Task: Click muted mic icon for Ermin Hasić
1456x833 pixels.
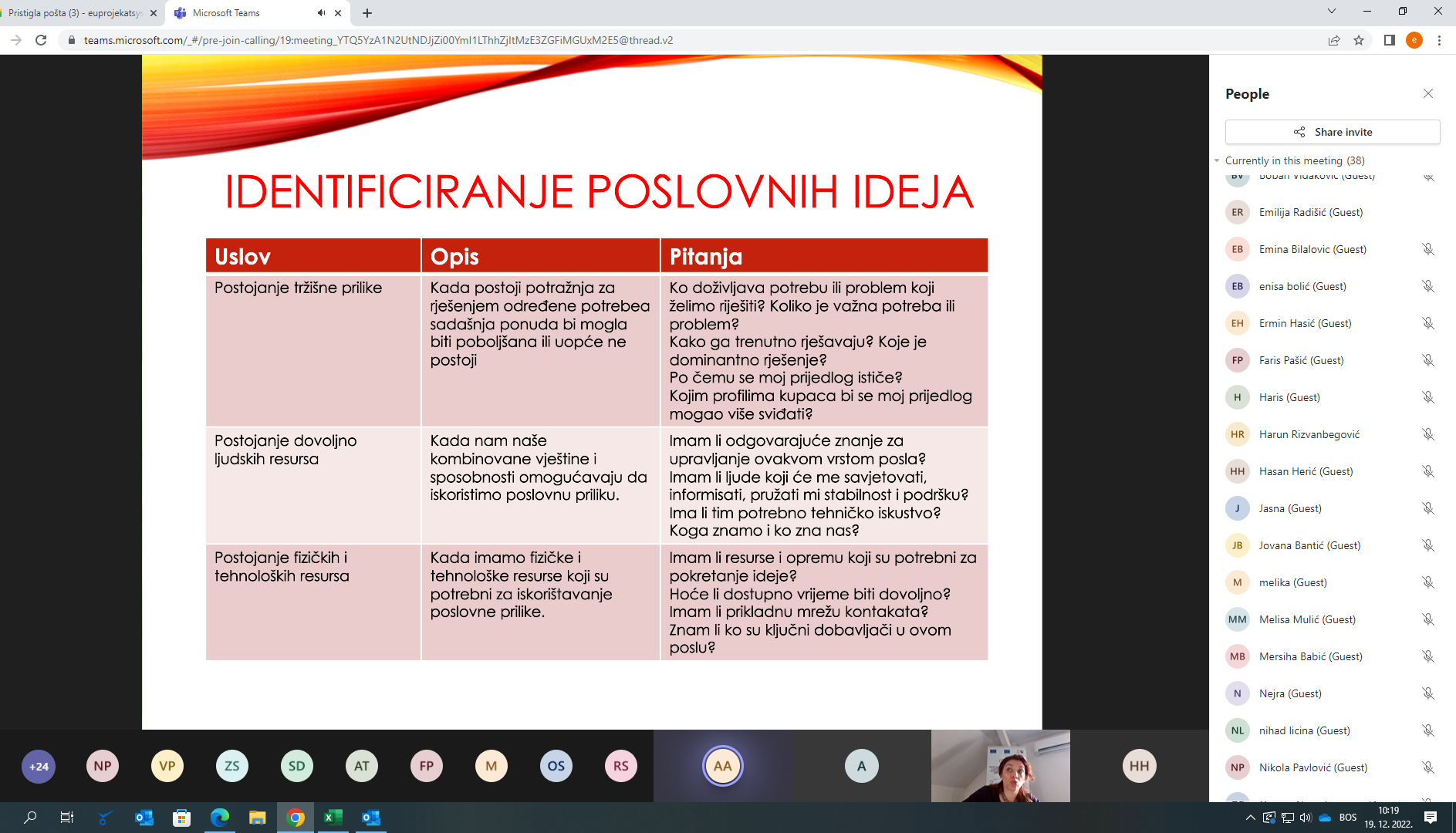Action: click(x=1428, y=323)
